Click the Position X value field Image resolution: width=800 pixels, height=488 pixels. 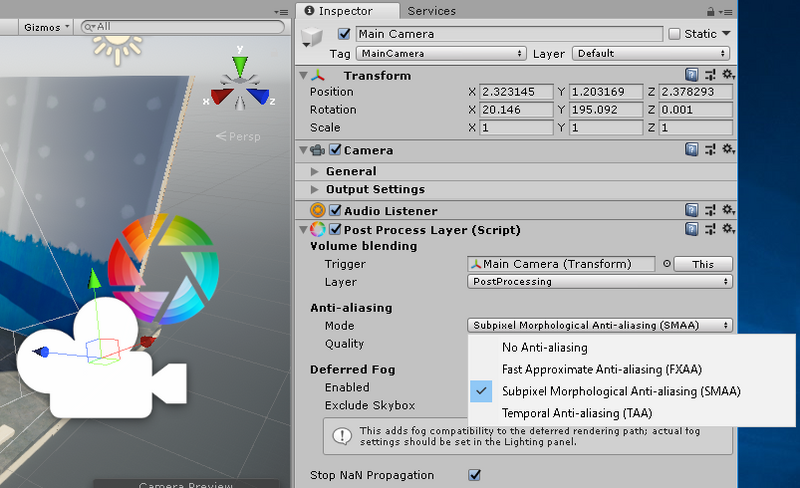coord(516,92)
